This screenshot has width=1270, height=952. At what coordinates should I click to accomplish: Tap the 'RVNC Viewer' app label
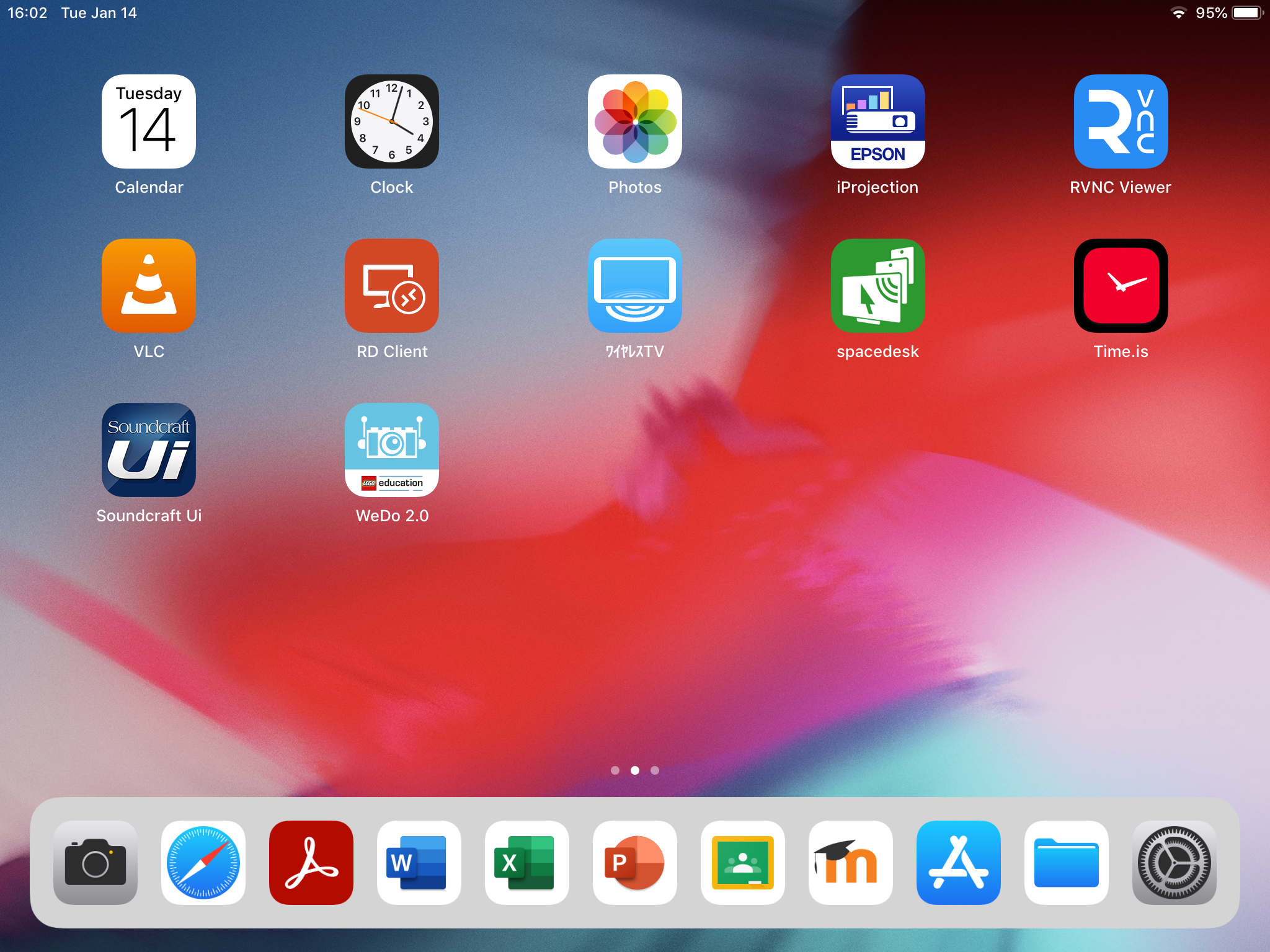point(1121,187)
